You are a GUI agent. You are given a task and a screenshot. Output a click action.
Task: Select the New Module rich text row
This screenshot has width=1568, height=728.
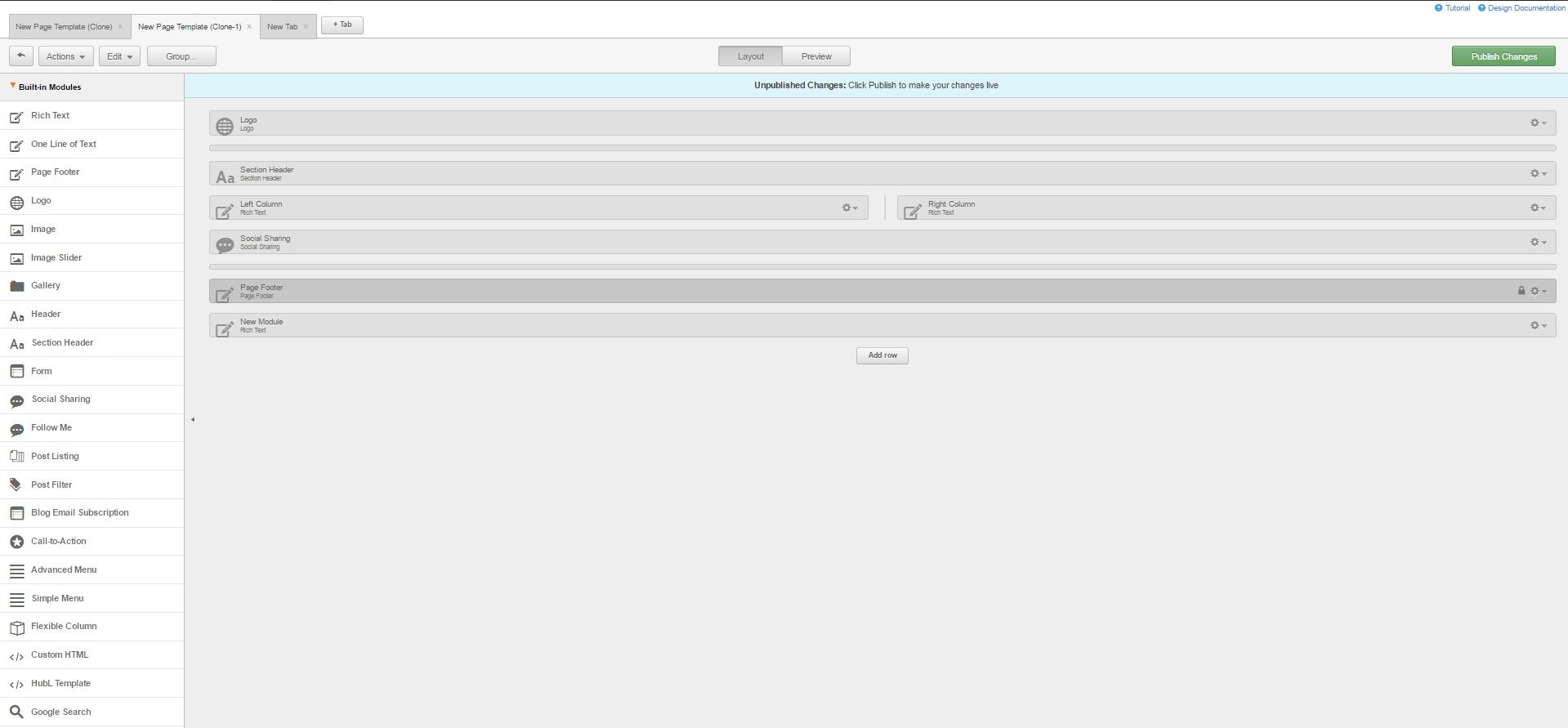pos(882,325)
